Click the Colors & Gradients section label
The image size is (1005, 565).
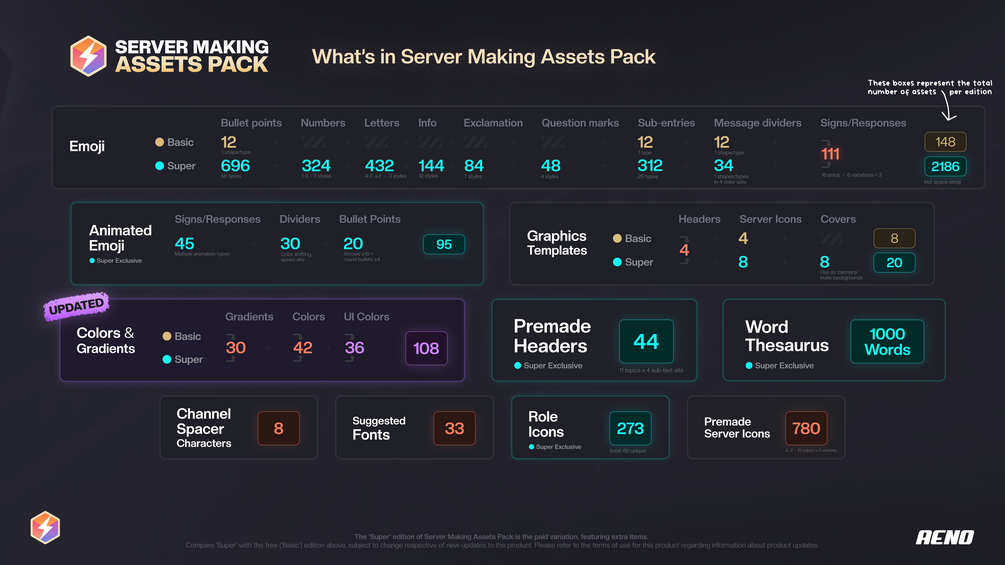(x=106, y=341)
